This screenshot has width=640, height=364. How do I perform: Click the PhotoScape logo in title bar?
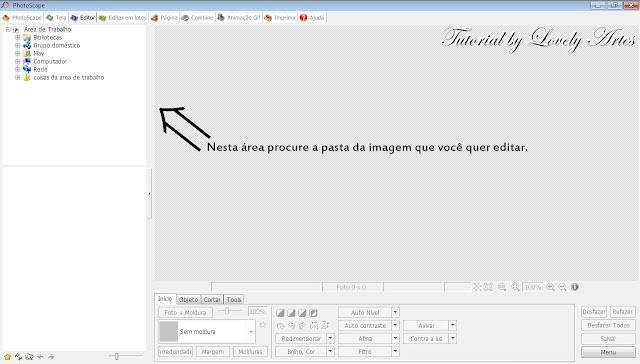pos(5,5)
